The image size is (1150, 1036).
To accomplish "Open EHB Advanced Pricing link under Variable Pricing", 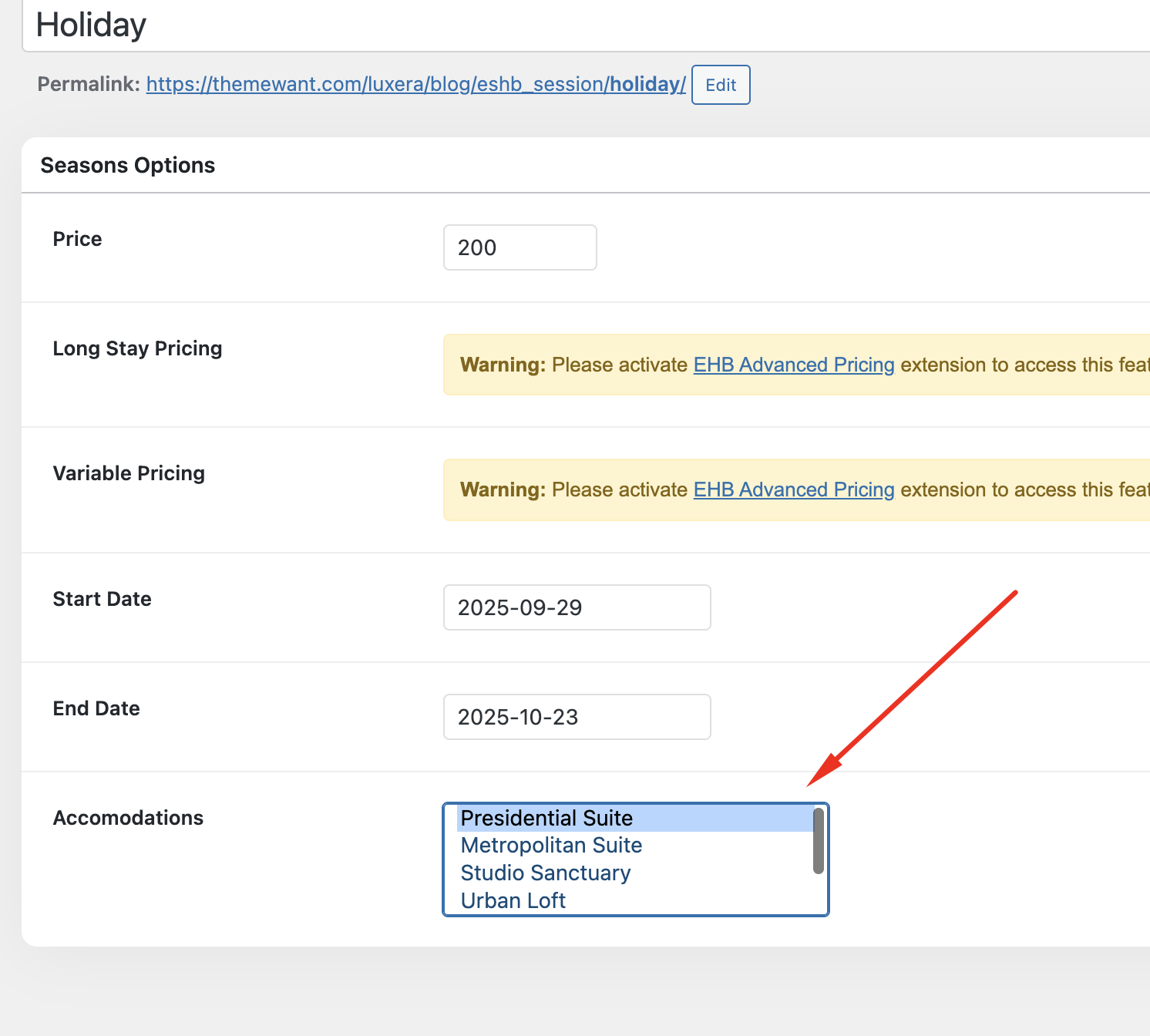I will pos(793,489).
